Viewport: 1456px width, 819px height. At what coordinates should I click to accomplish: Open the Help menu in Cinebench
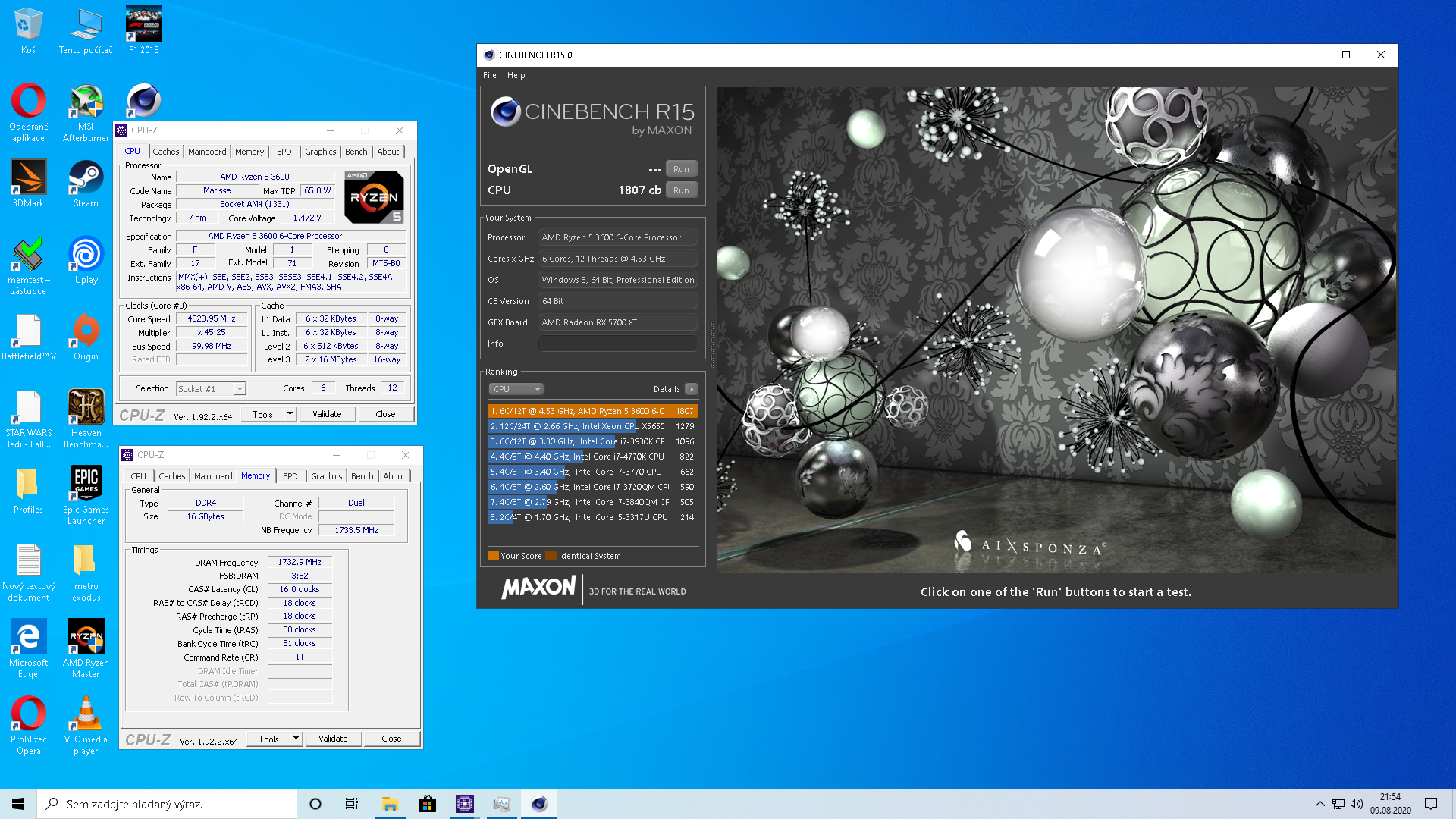(516, 75)
